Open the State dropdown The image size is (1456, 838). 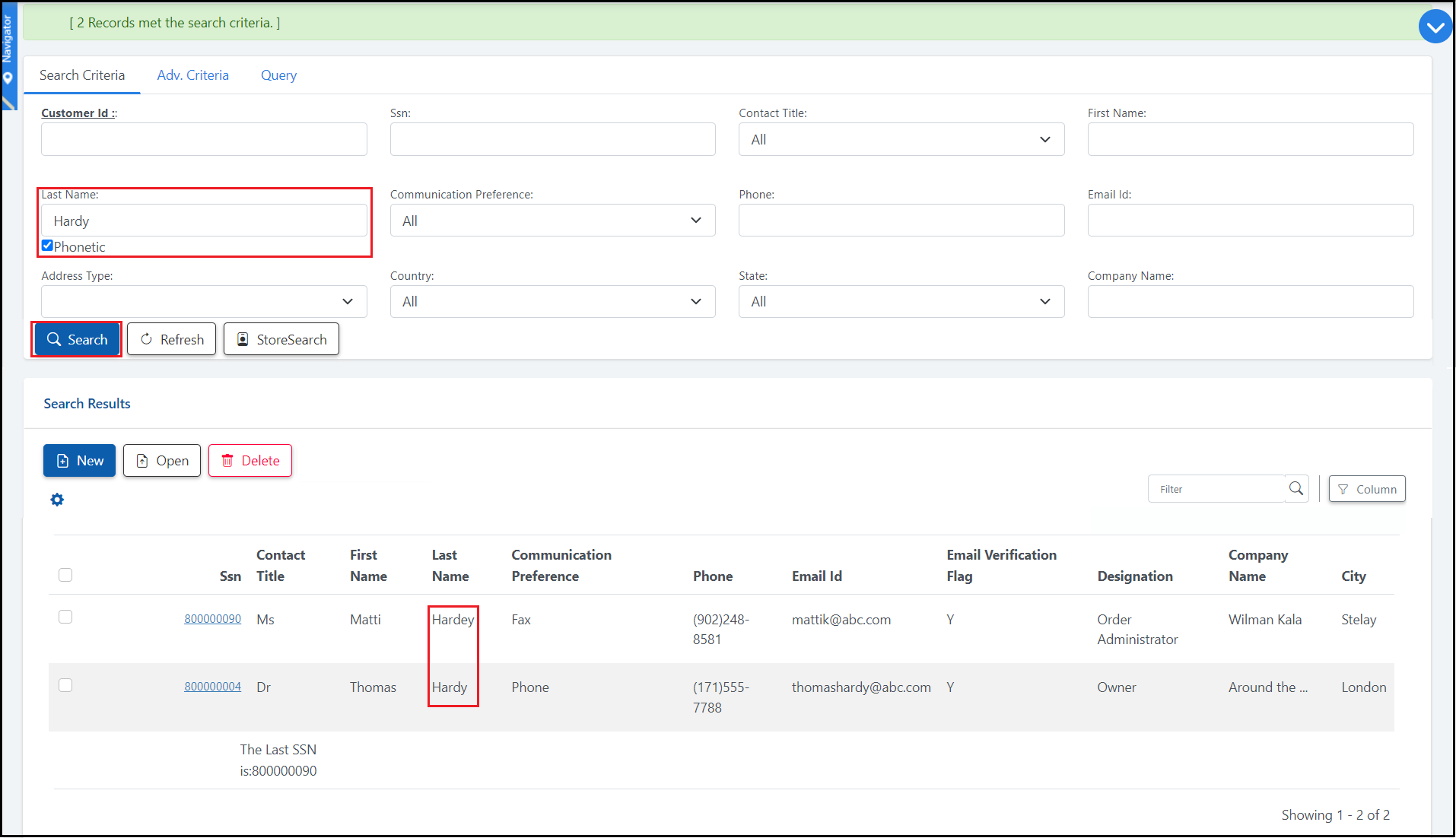tap(901, 301)
